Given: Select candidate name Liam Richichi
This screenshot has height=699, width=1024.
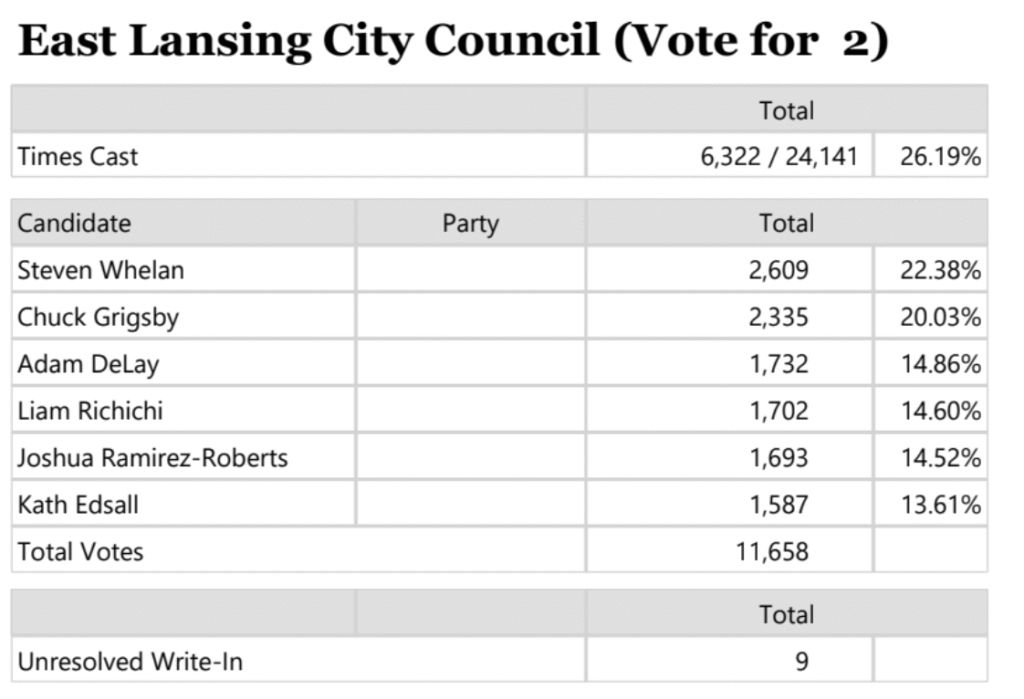Looking at the screenshot, I should 90,411.
